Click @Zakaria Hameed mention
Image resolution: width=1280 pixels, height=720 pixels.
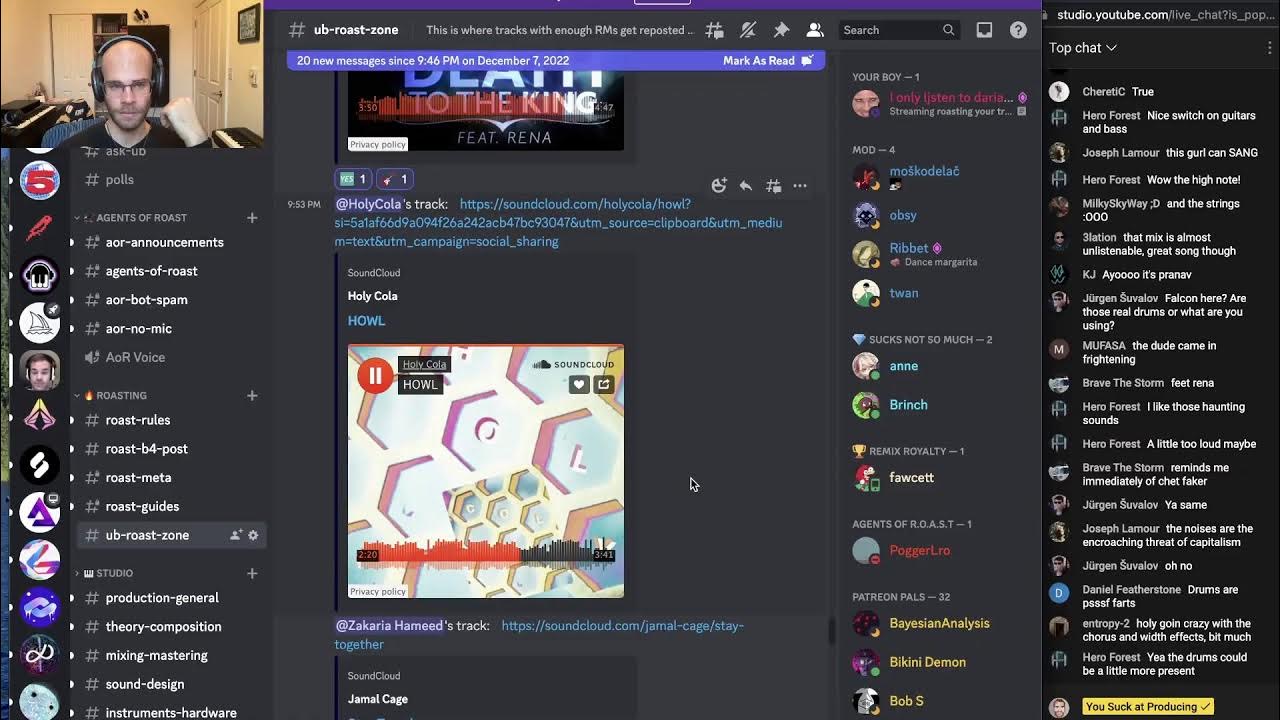coord(389,626)
